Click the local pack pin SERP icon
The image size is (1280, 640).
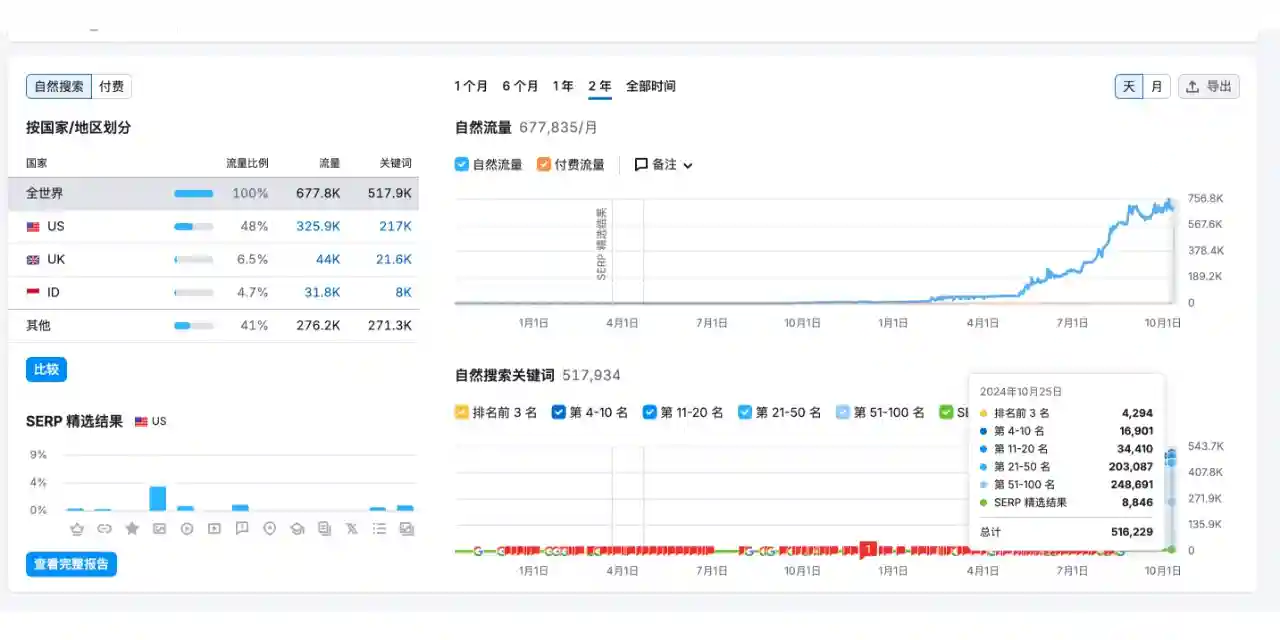click(x=269, y=528)
